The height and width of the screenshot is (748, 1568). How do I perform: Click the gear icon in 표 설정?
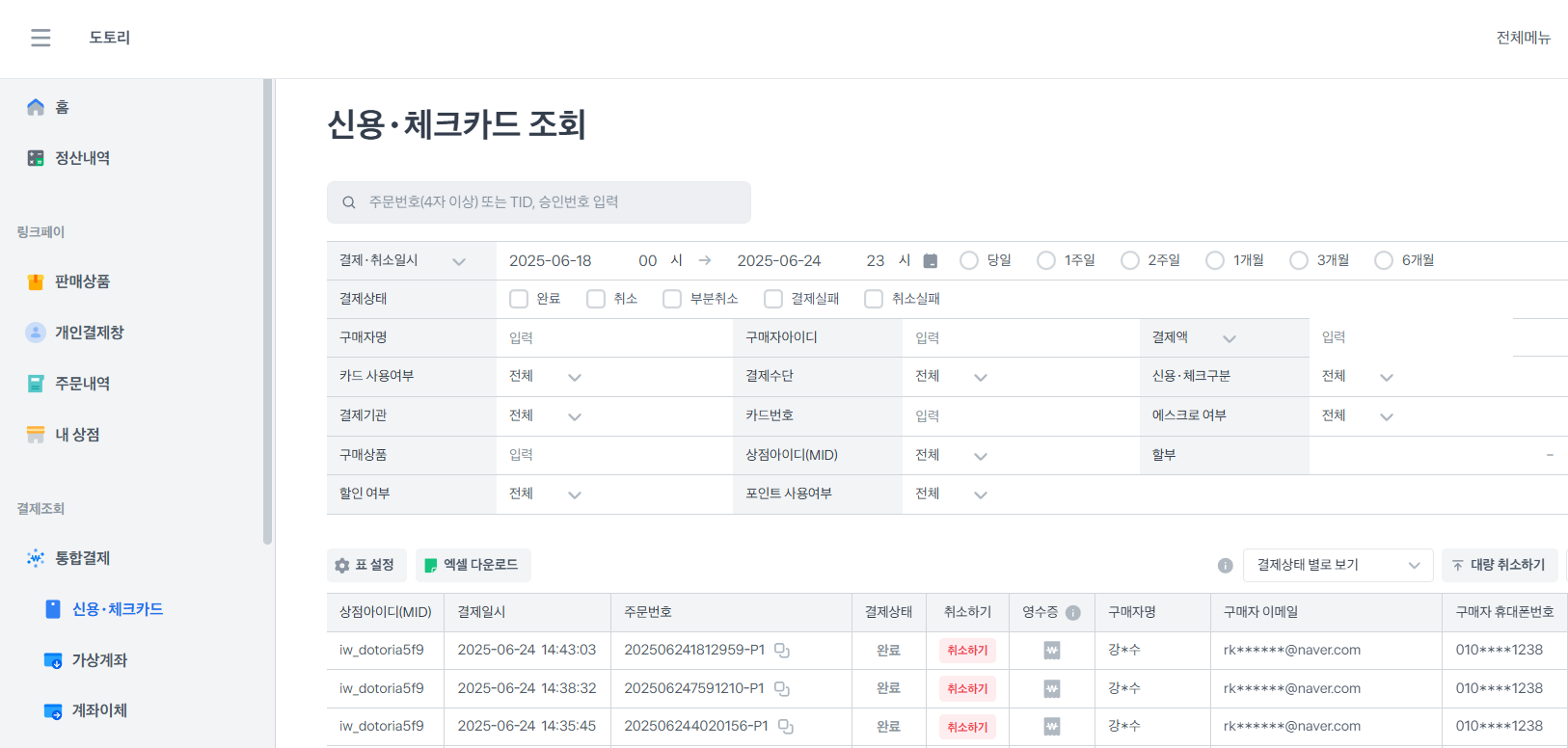tap(342, 566)
